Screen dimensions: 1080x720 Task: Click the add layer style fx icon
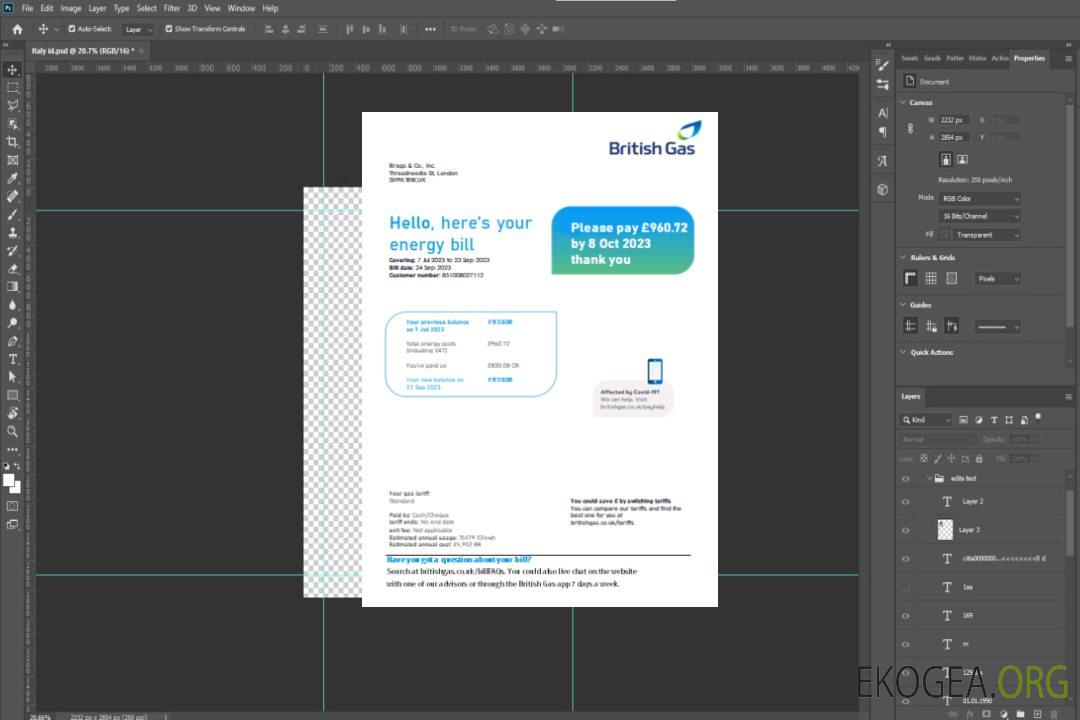(x=970, y=714)
